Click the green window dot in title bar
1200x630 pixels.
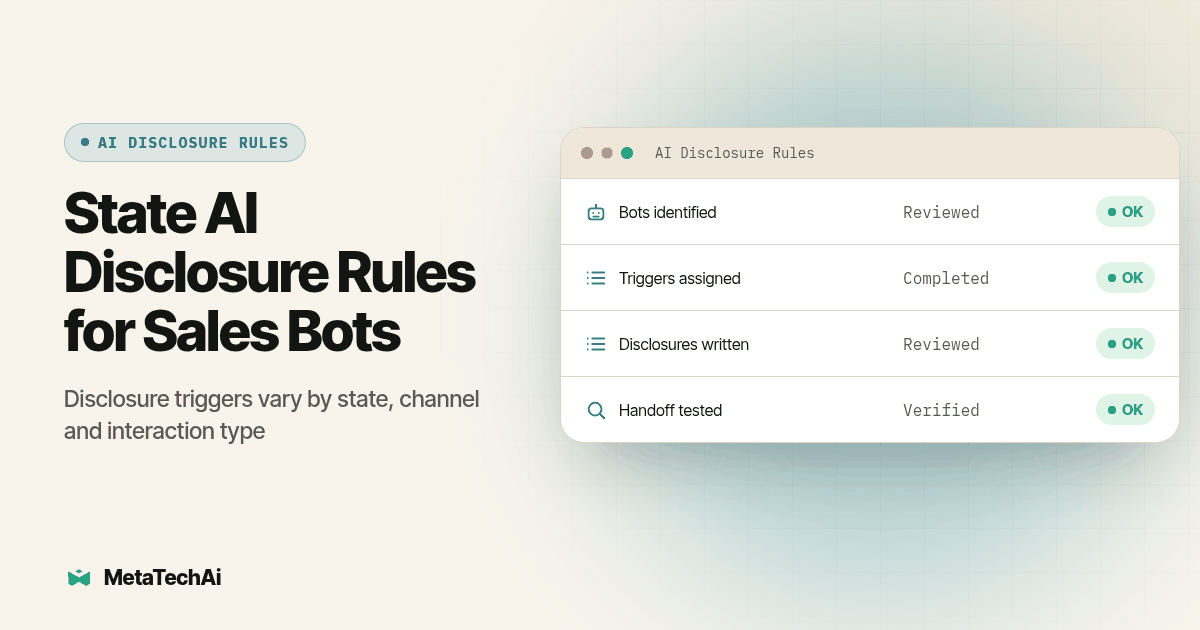coord(627,153)
